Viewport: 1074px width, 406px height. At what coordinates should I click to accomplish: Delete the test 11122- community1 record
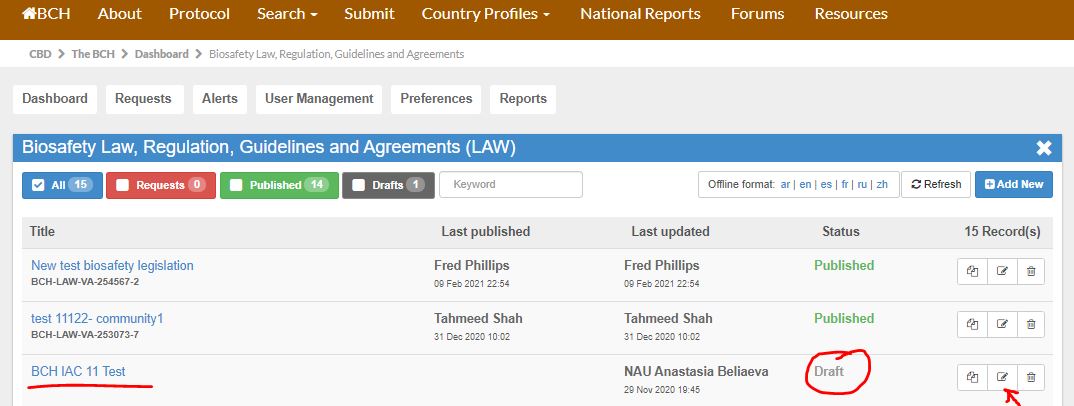1031,324
